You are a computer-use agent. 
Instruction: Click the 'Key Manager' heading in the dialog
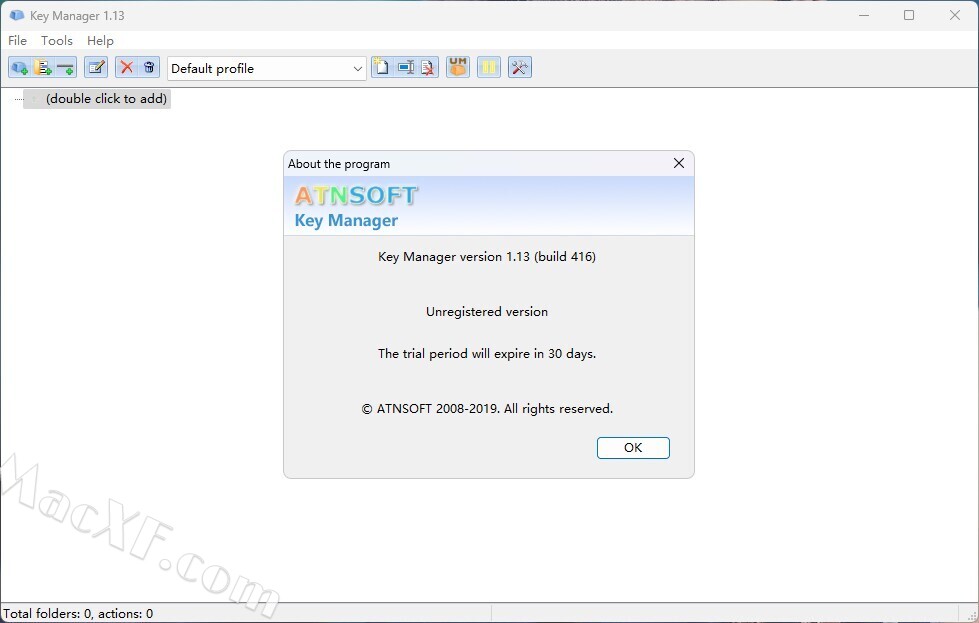[346, 220]
